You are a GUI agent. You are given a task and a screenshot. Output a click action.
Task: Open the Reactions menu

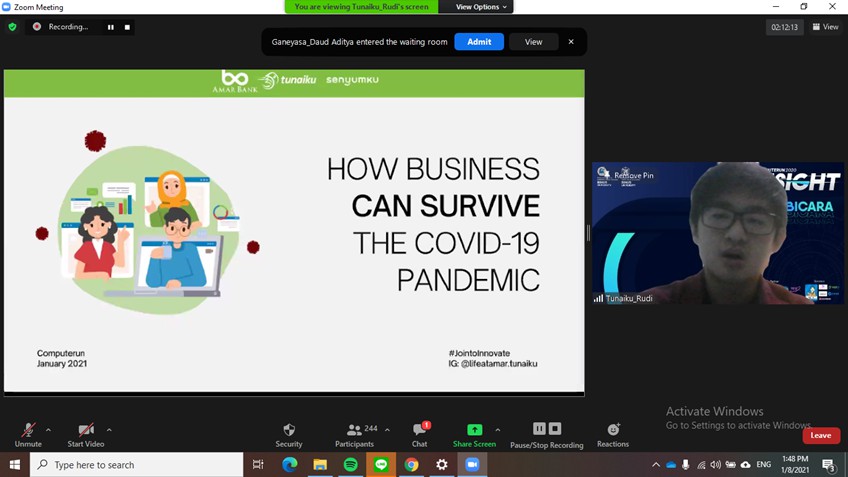[x=613, y=435]
